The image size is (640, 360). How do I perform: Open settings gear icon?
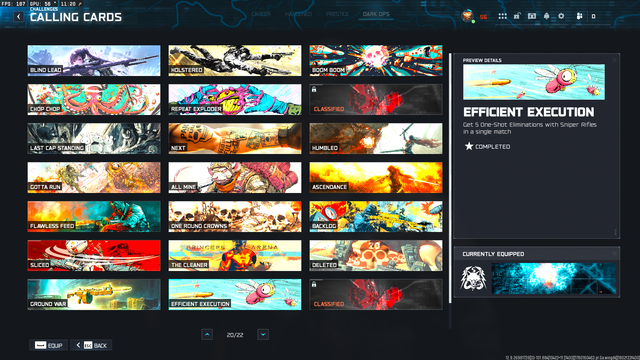click(x=561, y=16)
